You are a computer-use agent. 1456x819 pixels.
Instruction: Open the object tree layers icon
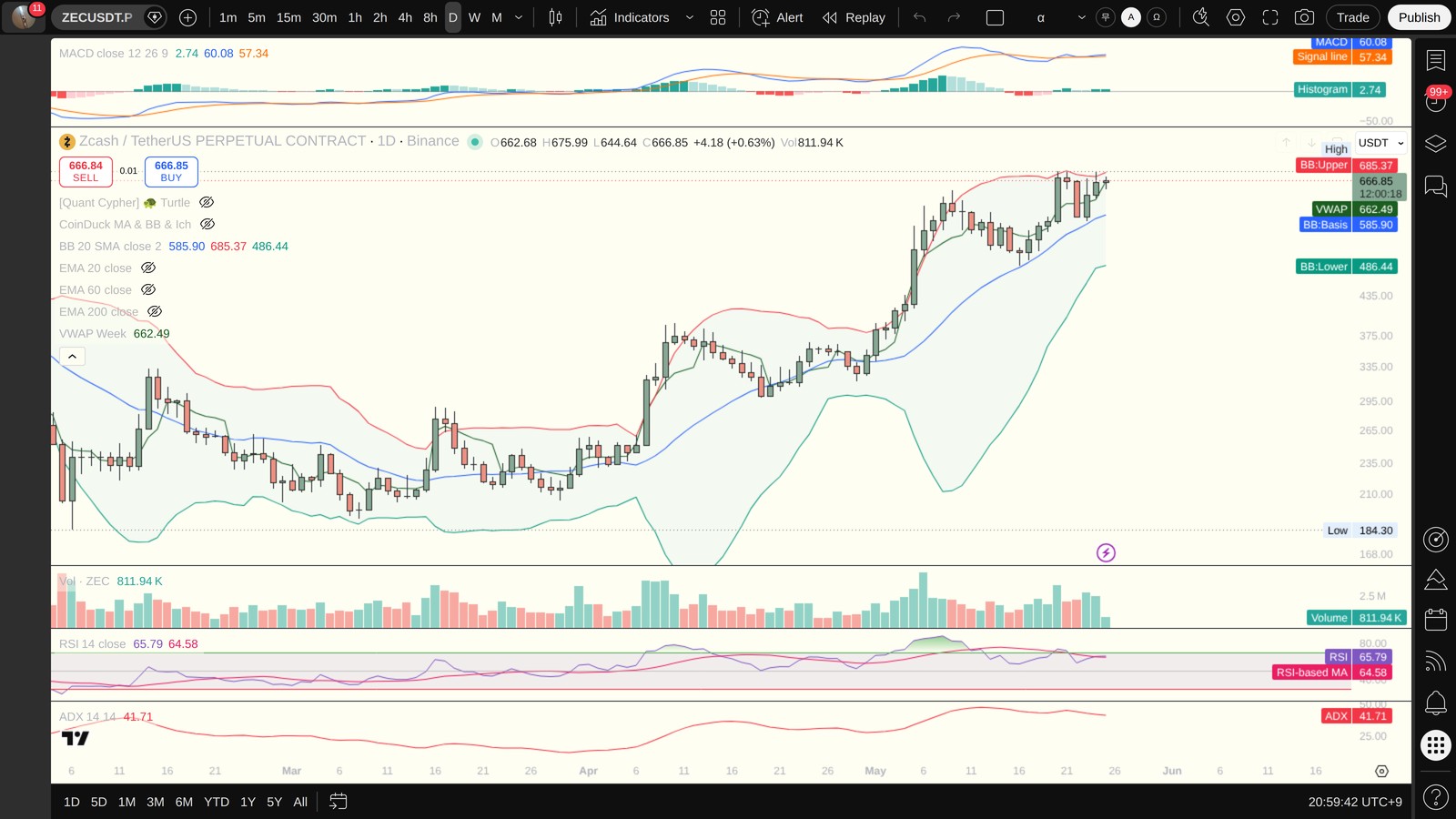pos(1436,144)
